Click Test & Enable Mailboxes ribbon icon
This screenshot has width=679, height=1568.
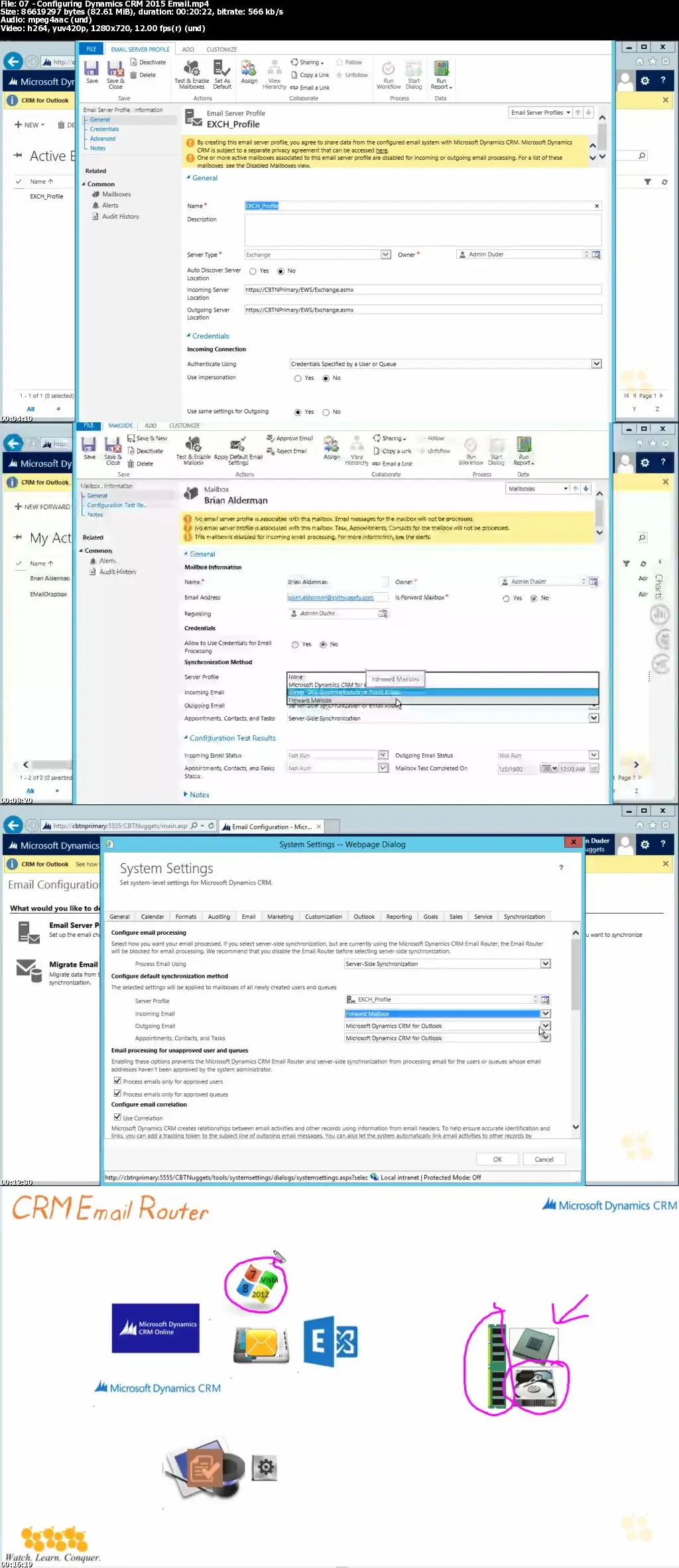[192, 74]
